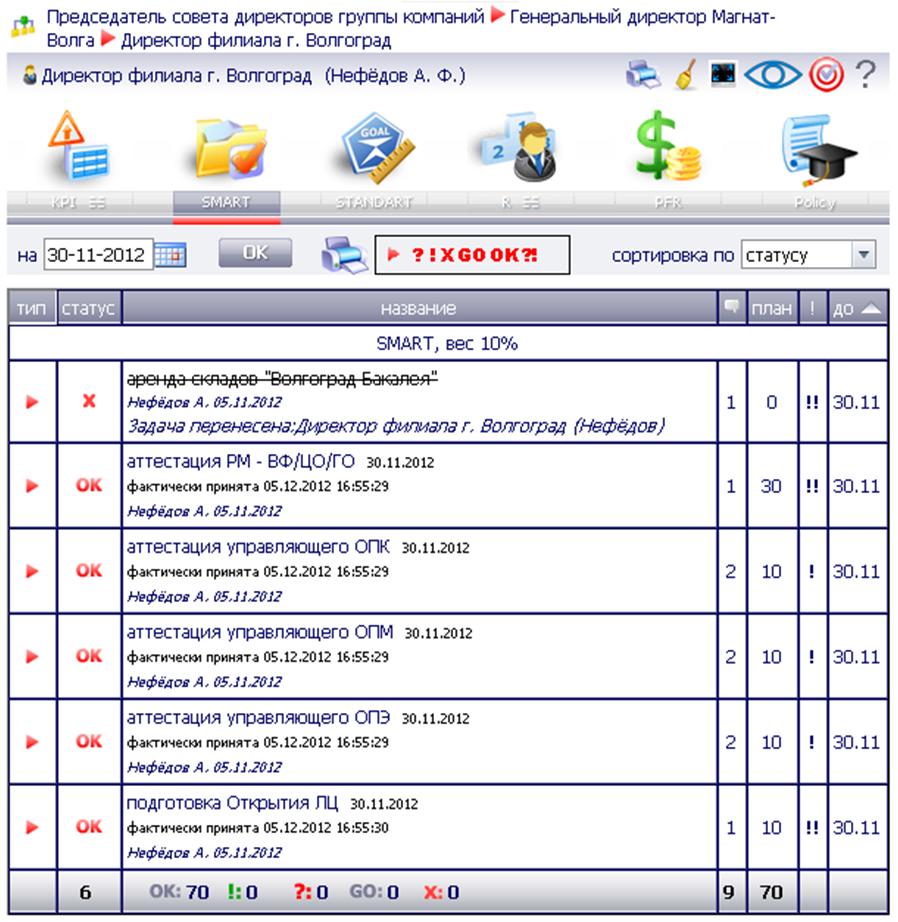Sort by the до deadline column header
Viewport: 898px width, 922px height.
[857, 308]
